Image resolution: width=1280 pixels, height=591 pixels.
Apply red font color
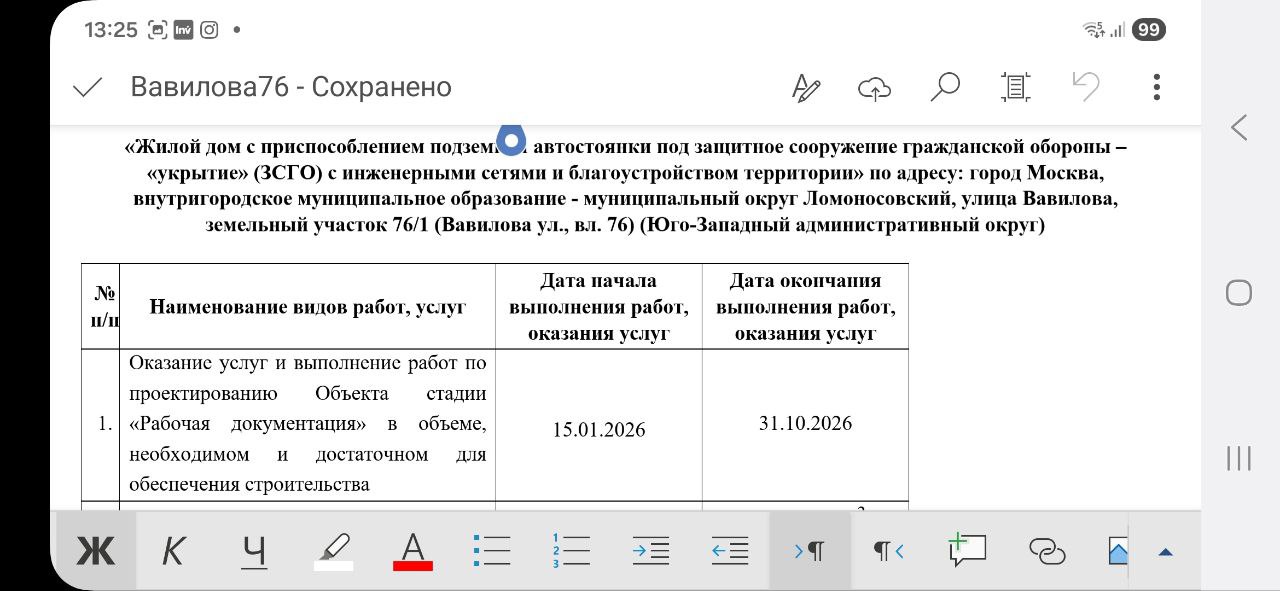(x=413, y=551)
